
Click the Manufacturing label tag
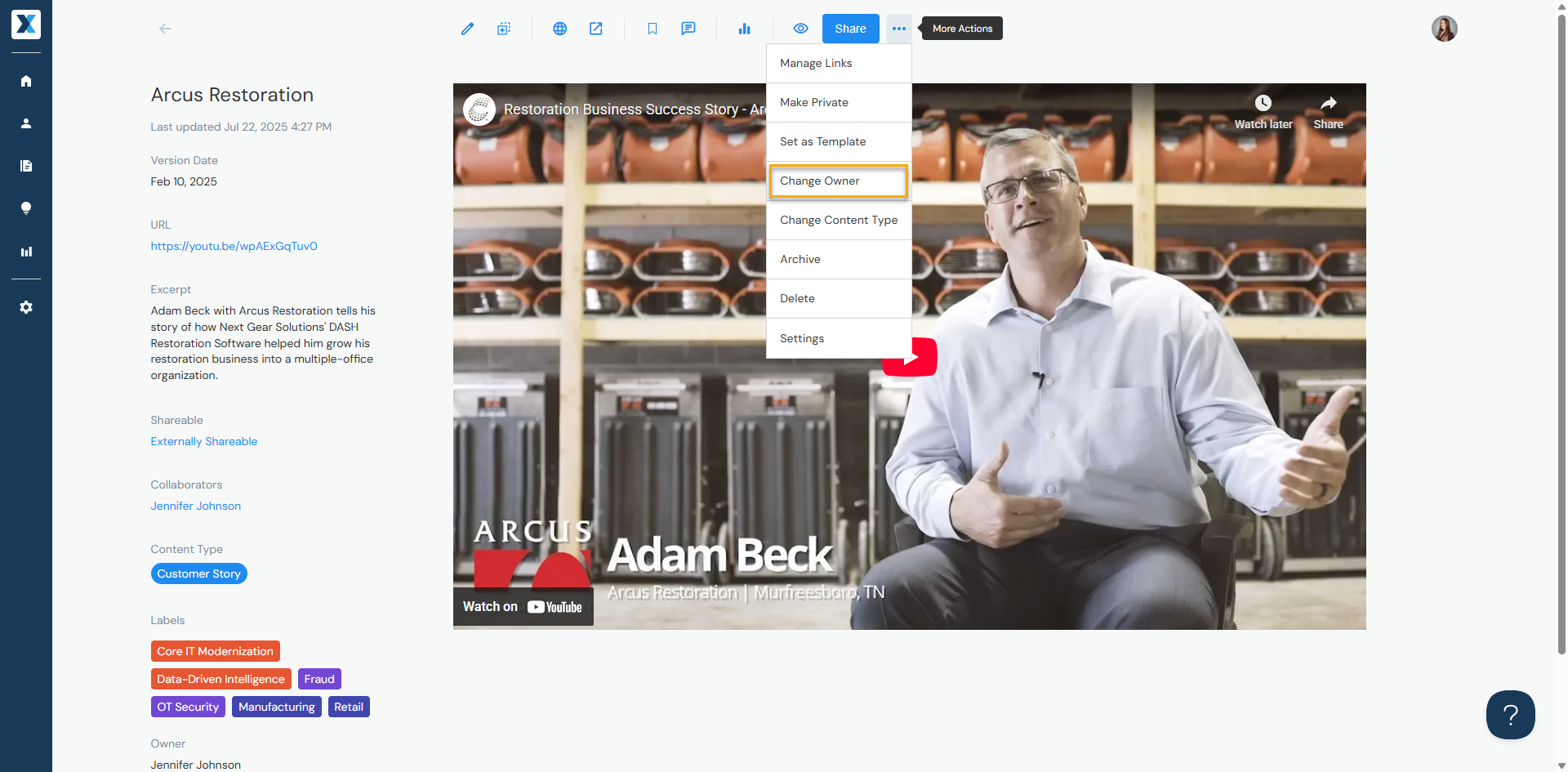coord(277,707)
